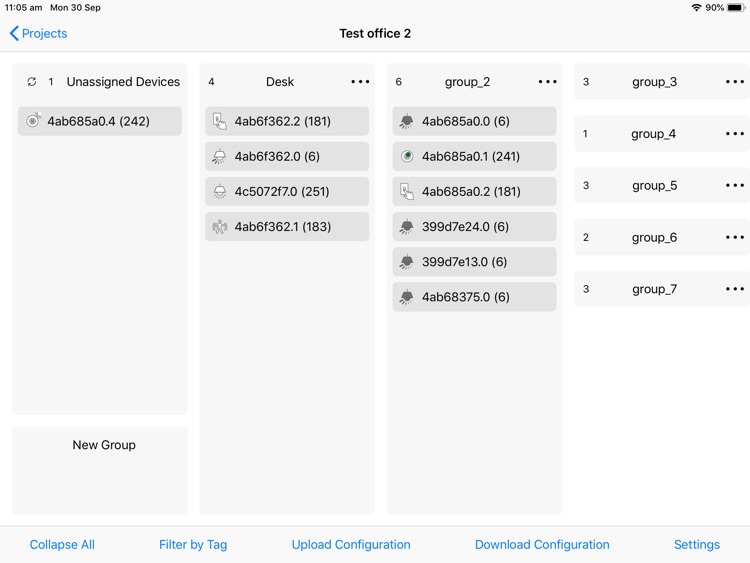Image resolution: width=750 pixels, height=563 pixels.
Task: Tap the lamp icon of 4c5072f7.0 (251)
Action: (220, 191)
